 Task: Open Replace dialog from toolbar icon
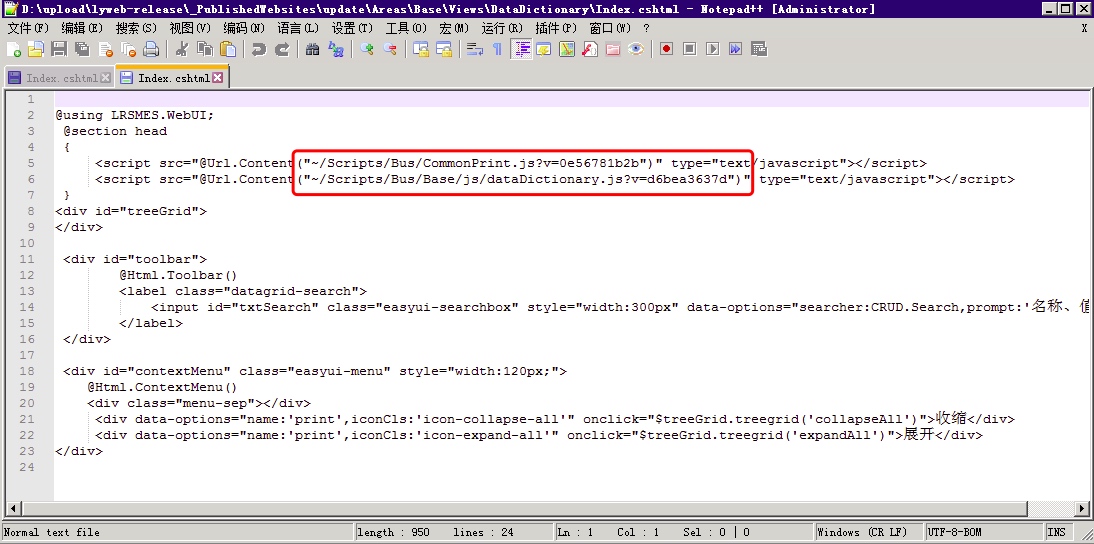pyautogui.click(x=336, y=49)
